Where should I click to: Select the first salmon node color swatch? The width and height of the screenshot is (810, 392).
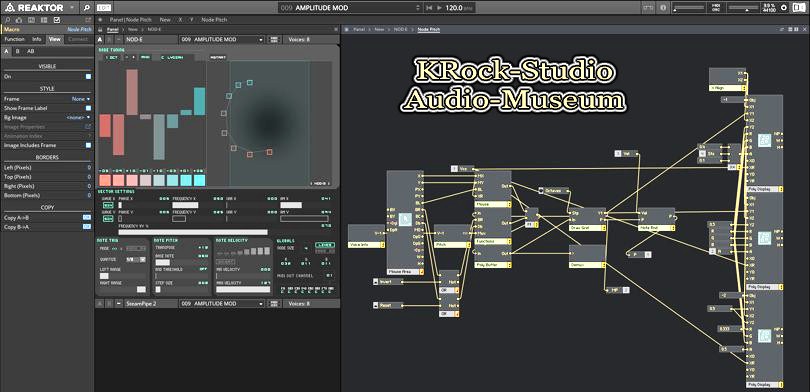point(105,180)
